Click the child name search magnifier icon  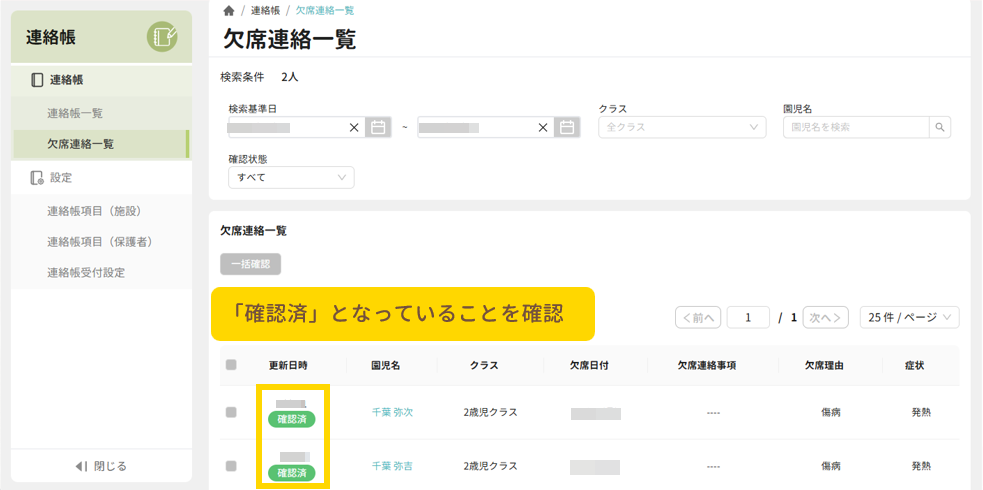coord(939,127)
